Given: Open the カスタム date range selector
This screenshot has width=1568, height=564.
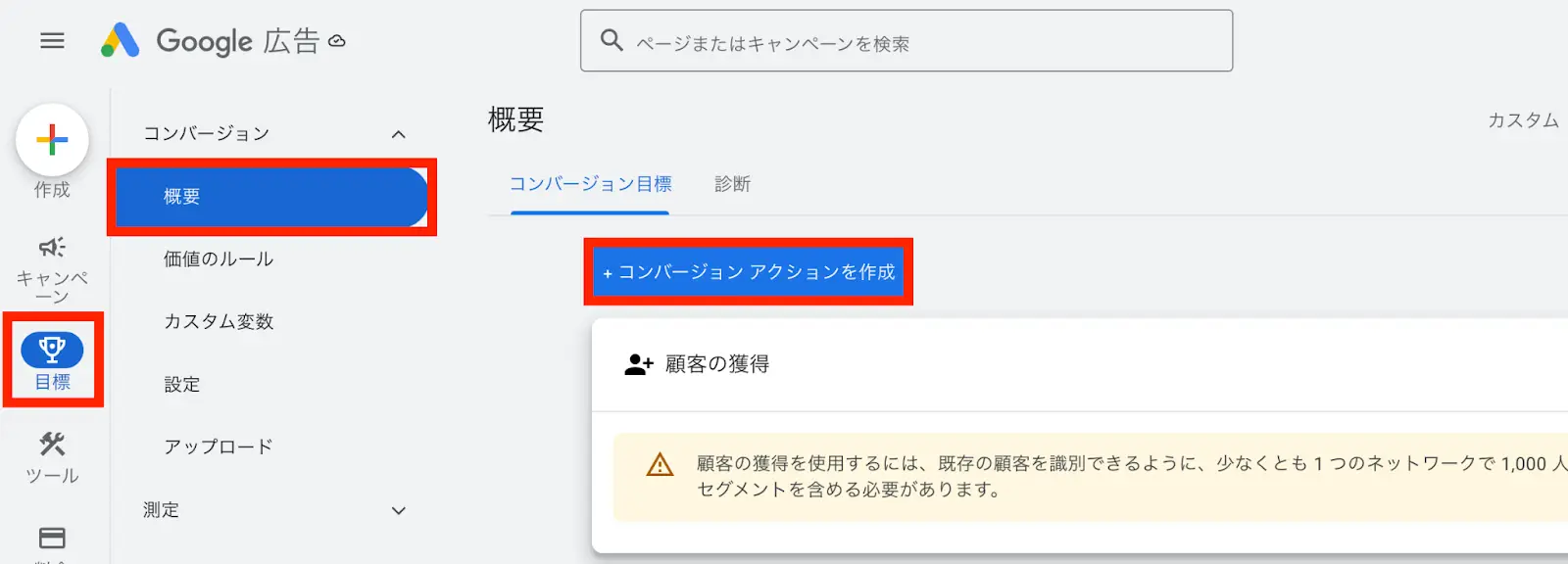Looking at the screenshot, I should [1523, 120].
